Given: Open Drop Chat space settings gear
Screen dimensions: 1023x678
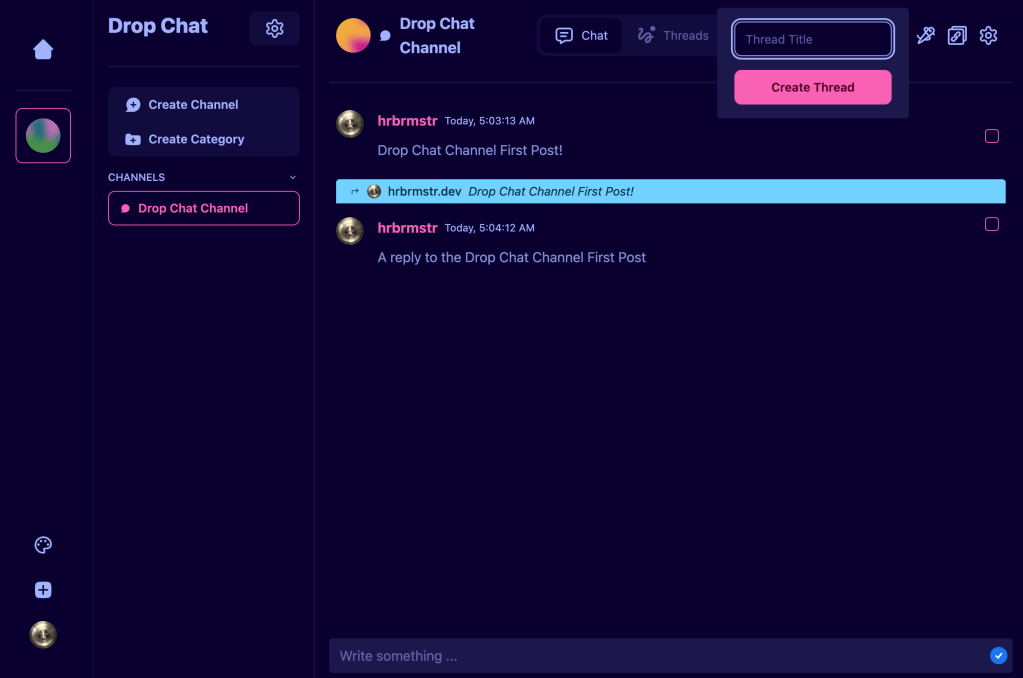Looking at the screenshot, I should 274,29.
